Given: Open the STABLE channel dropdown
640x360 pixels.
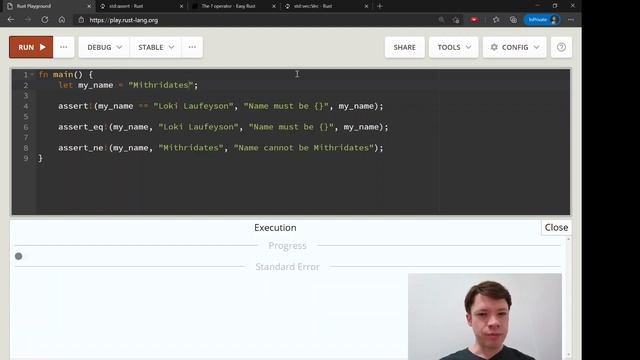Looking at the screenshot, I should 156,47.
